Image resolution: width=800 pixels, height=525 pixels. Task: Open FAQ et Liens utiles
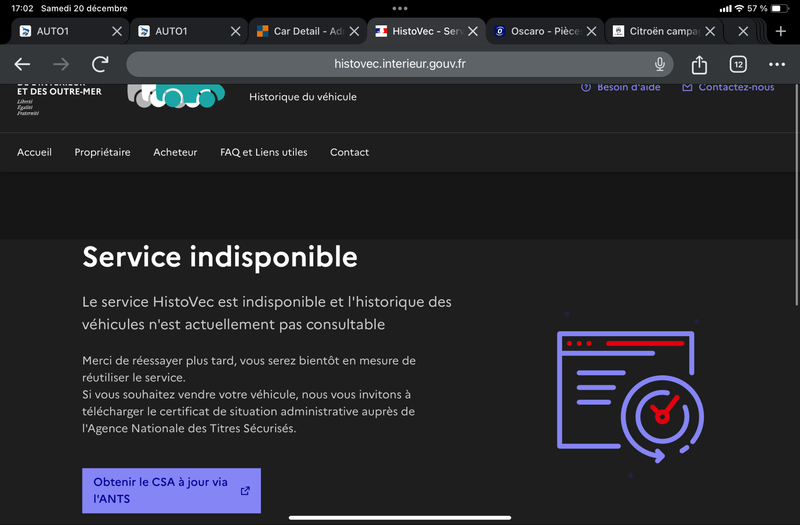(263, 153)
